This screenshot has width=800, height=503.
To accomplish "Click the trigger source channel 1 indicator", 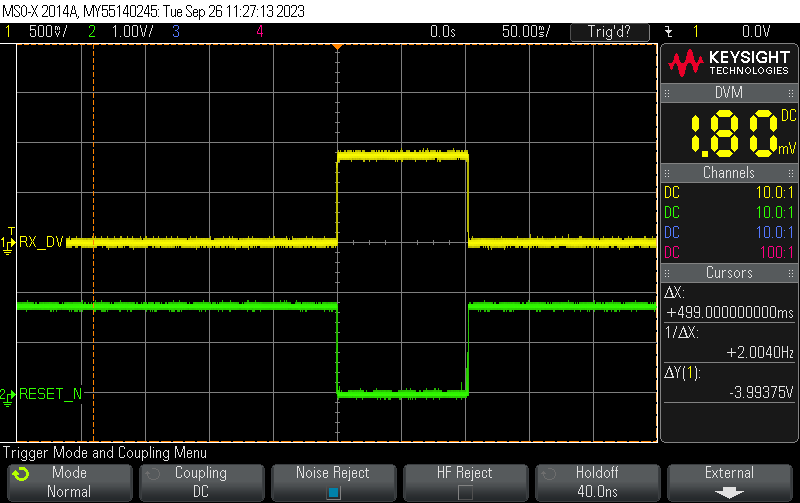I will point(695,32).
